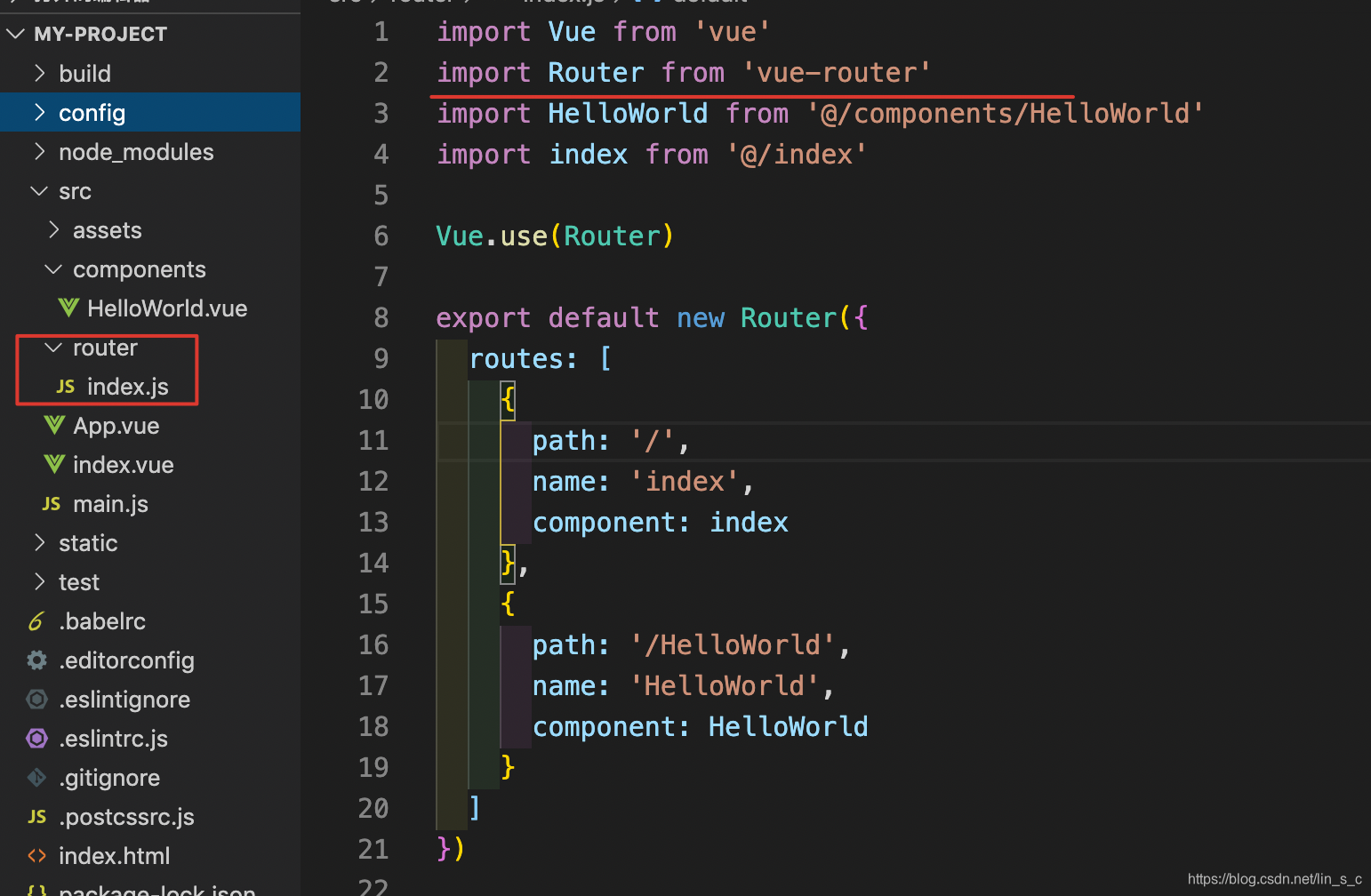Viewport: 1371px width, 896px height.
Task: Open index.vue file
Action: tap(150, 465)
